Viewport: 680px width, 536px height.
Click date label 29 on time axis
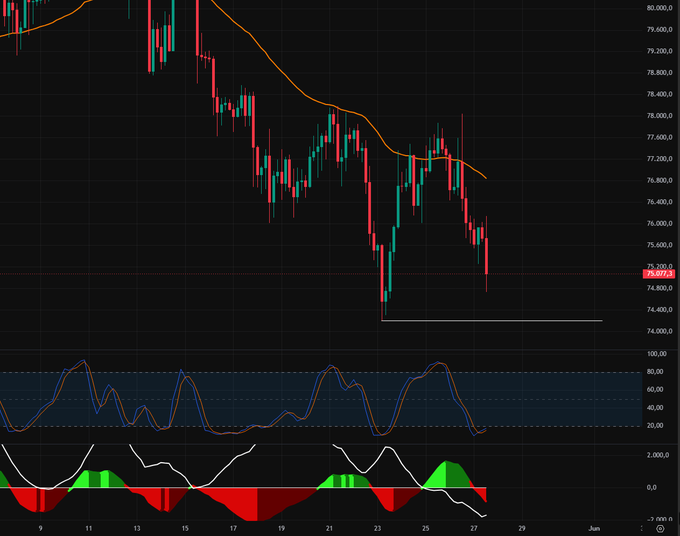[522, 528]
